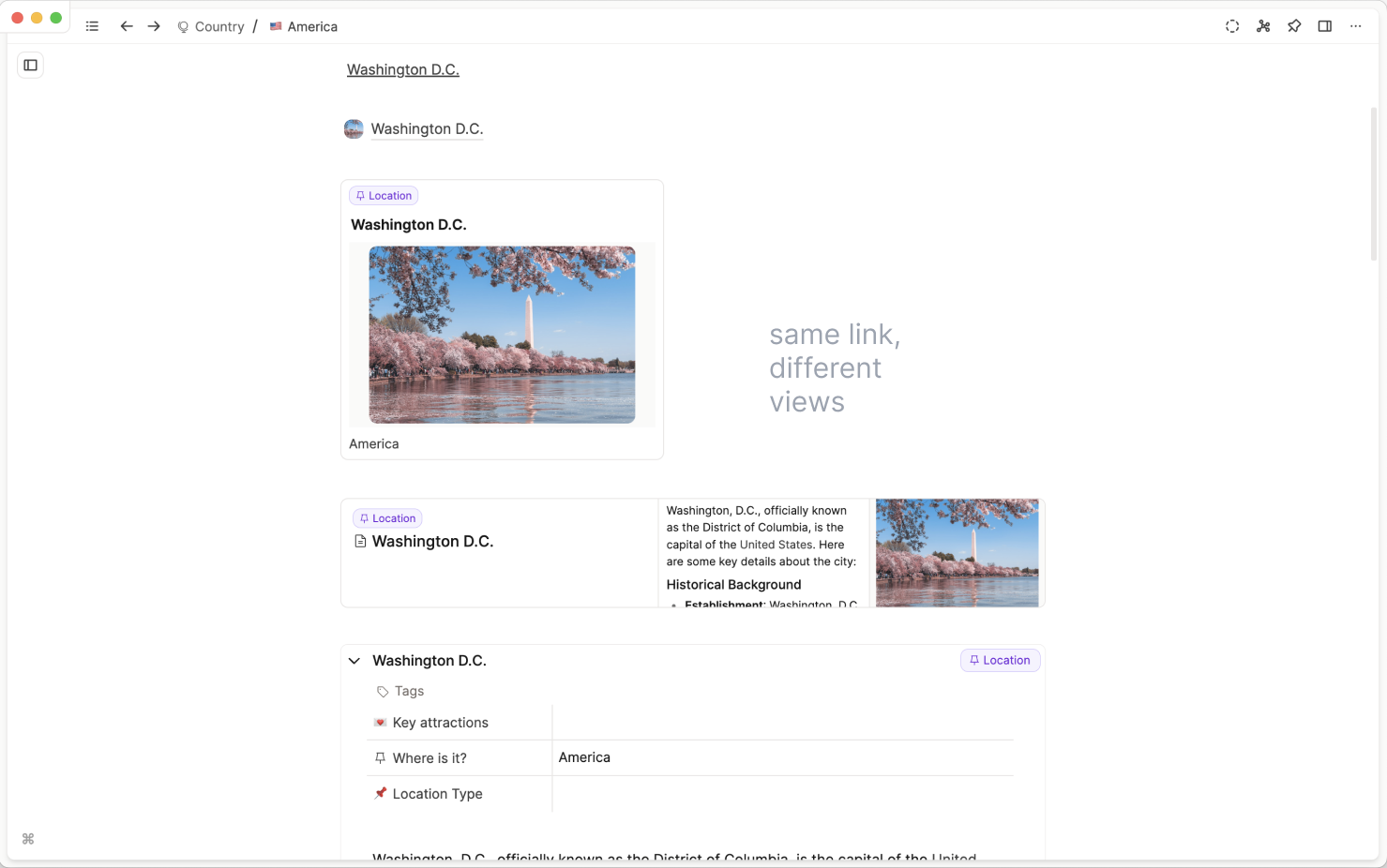Collapse the Washington D.C. expanded block
This screenshot has height=868, width=1387.
(354, 661)
